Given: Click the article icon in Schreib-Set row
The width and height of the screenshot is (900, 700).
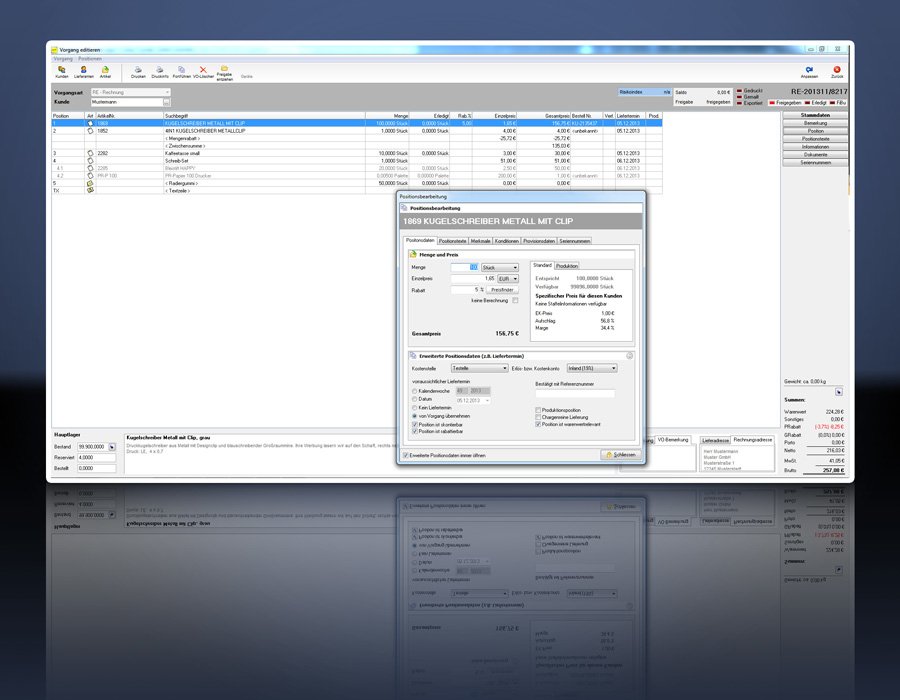Looking at the screenshot, I should click(x=90, y=161).
